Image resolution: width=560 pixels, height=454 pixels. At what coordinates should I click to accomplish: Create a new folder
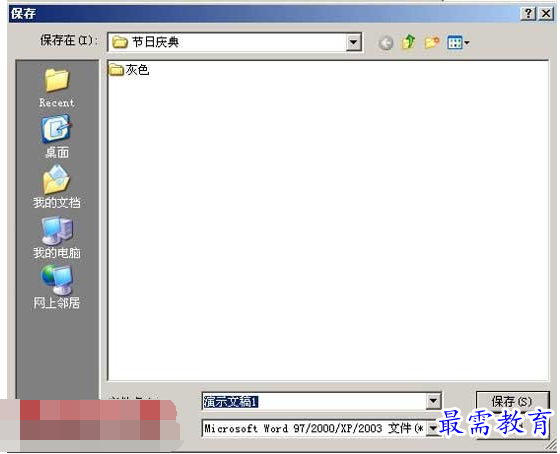coord(431,43)
